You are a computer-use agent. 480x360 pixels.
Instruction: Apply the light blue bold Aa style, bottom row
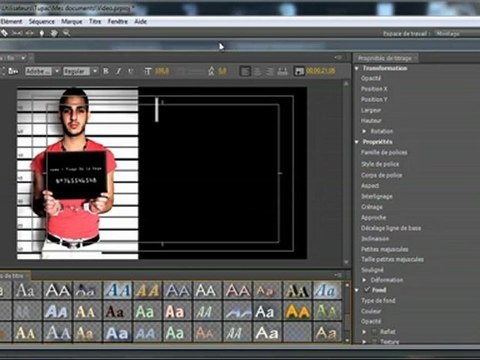tap(117, 333)
